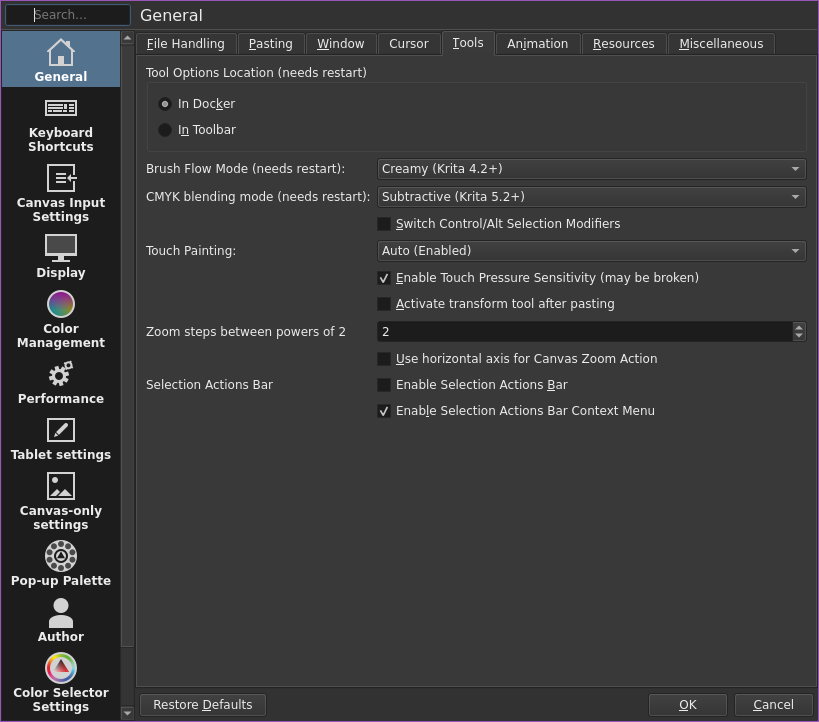The image size is (819, 722).
Task: Open Keyboard Shortcuts settings icon
Action: [x=61, y=108]
